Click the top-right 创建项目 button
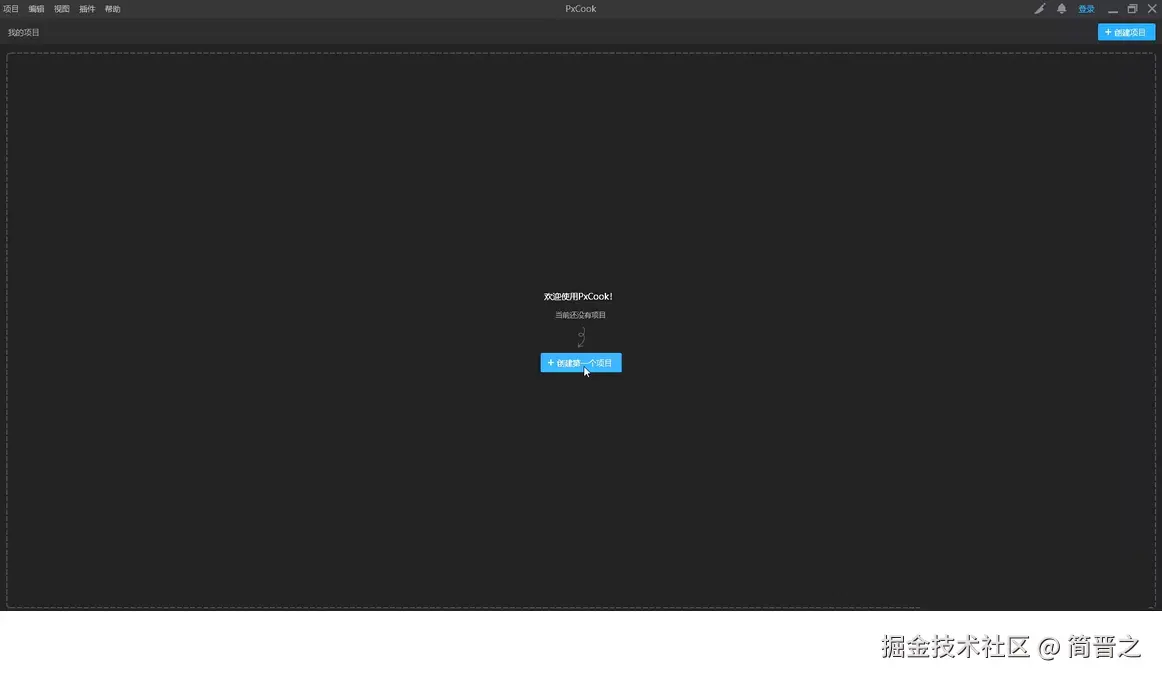Image resolution: width=1162 pixels, height=681 pixels. 1126,33
